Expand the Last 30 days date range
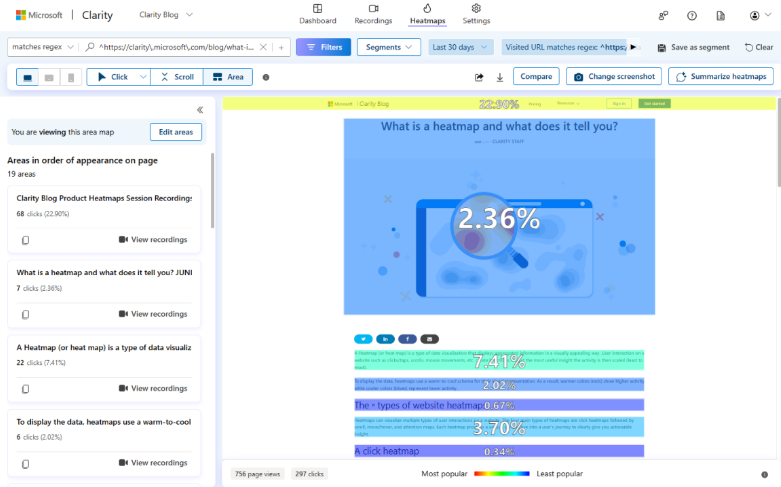The height and width of the screenshot is (487, 781). coord(460,47)
